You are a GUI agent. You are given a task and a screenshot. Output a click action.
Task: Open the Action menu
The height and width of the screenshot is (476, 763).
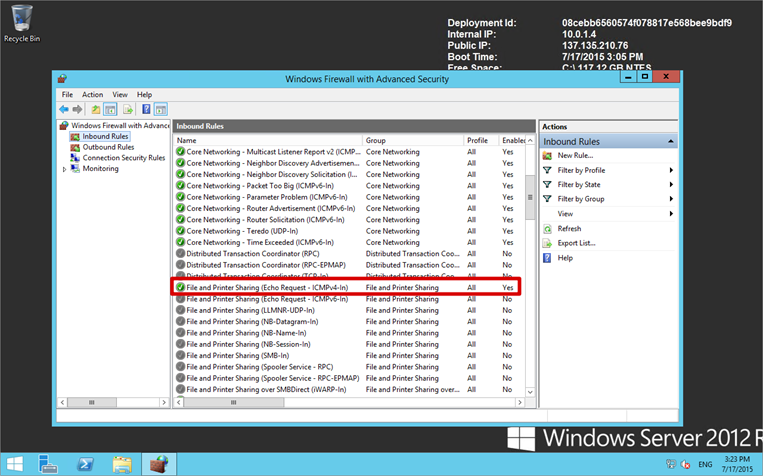[92, 94]
